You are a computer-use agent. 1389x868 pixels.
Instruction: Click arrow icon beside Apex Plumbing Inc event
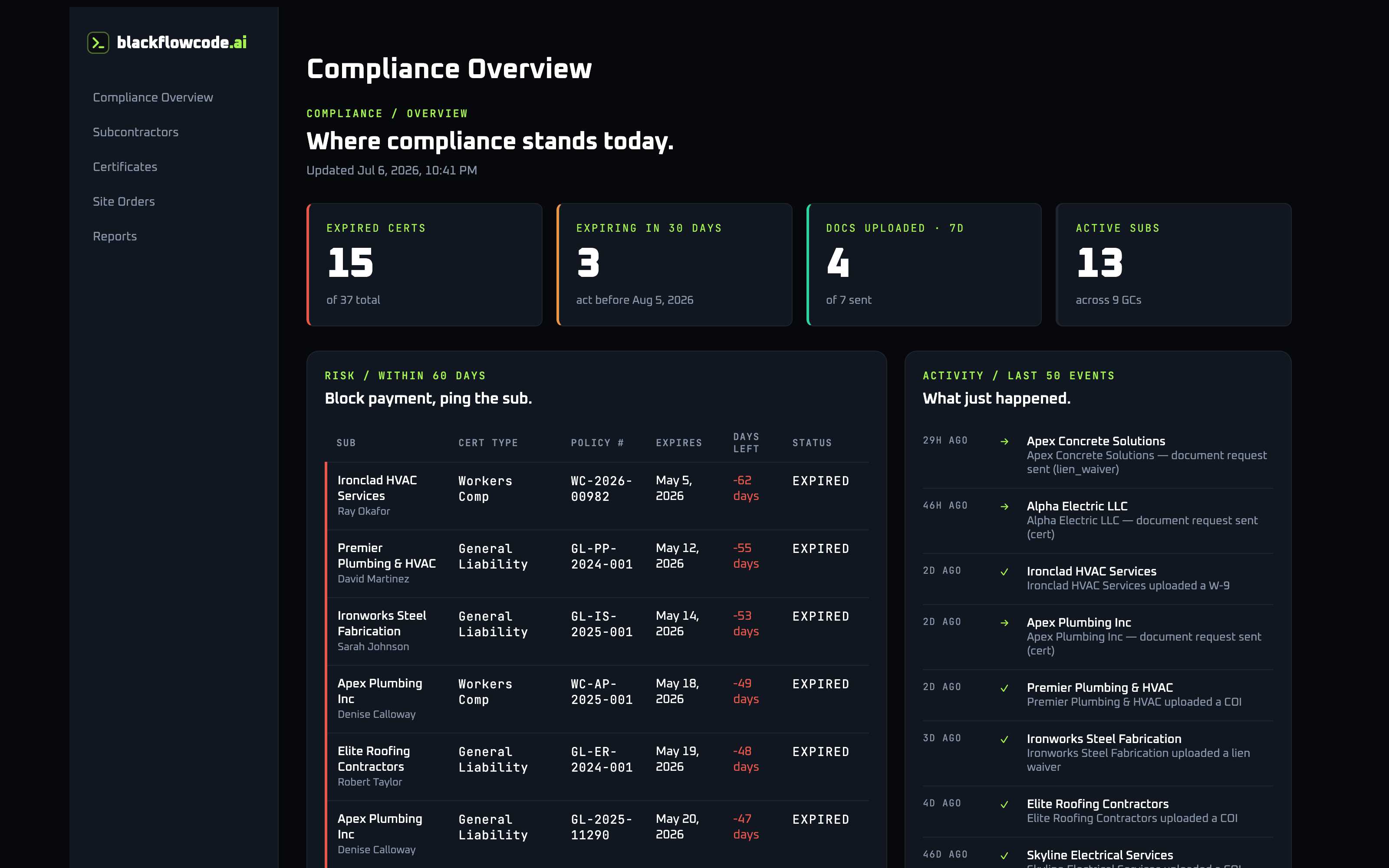pyautogui.click(x=1004, y=623)
